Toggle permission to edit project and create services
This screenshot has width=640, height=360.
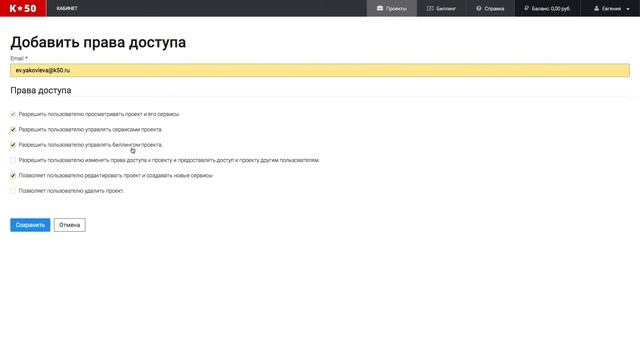pos(13,176)
